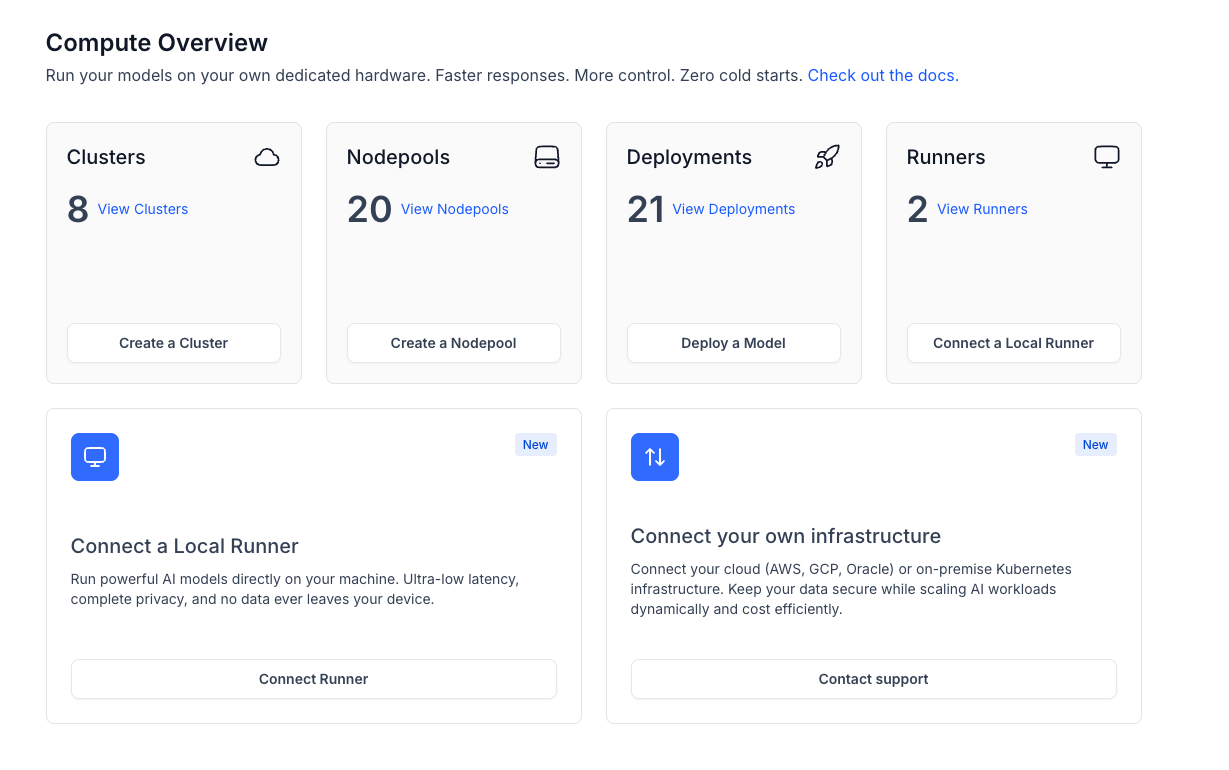Open the View Clusters link
The image size is (1229, 770).
pos(143,209)
